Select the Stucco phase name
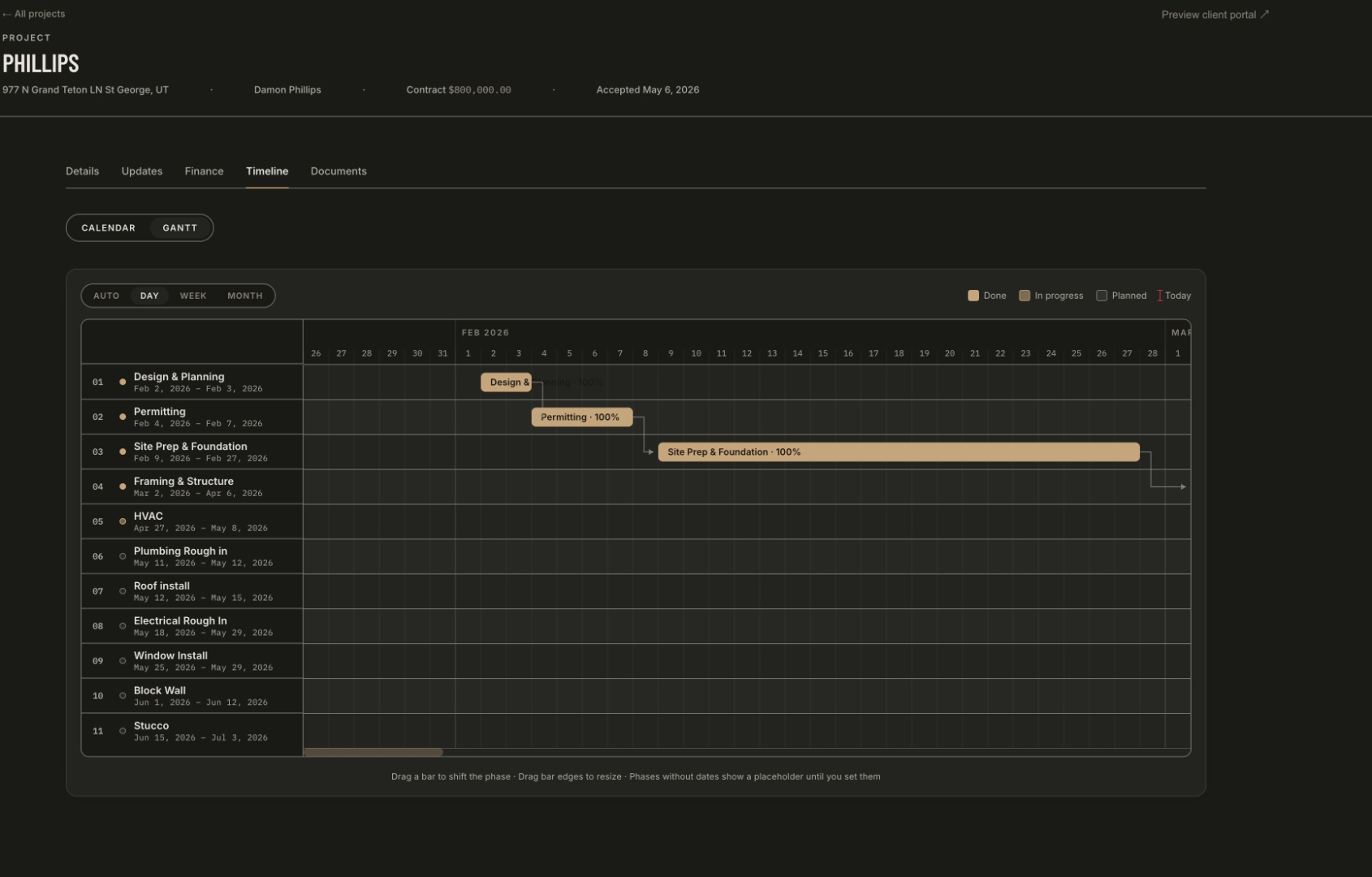The height and width of the screenshot is (877, 1372). [x=151, y=726]
